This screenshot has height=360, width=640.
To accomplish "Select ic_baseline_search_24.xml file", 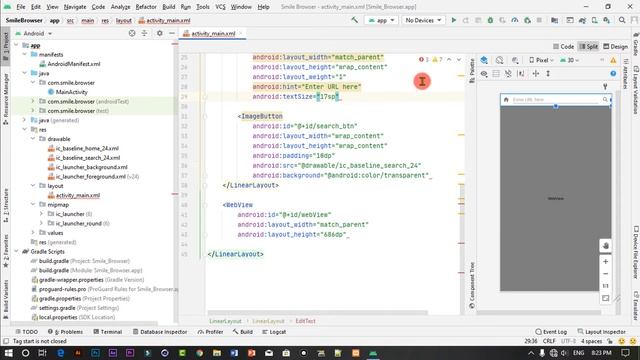I will pyautogui.click(x=88, y=158).
